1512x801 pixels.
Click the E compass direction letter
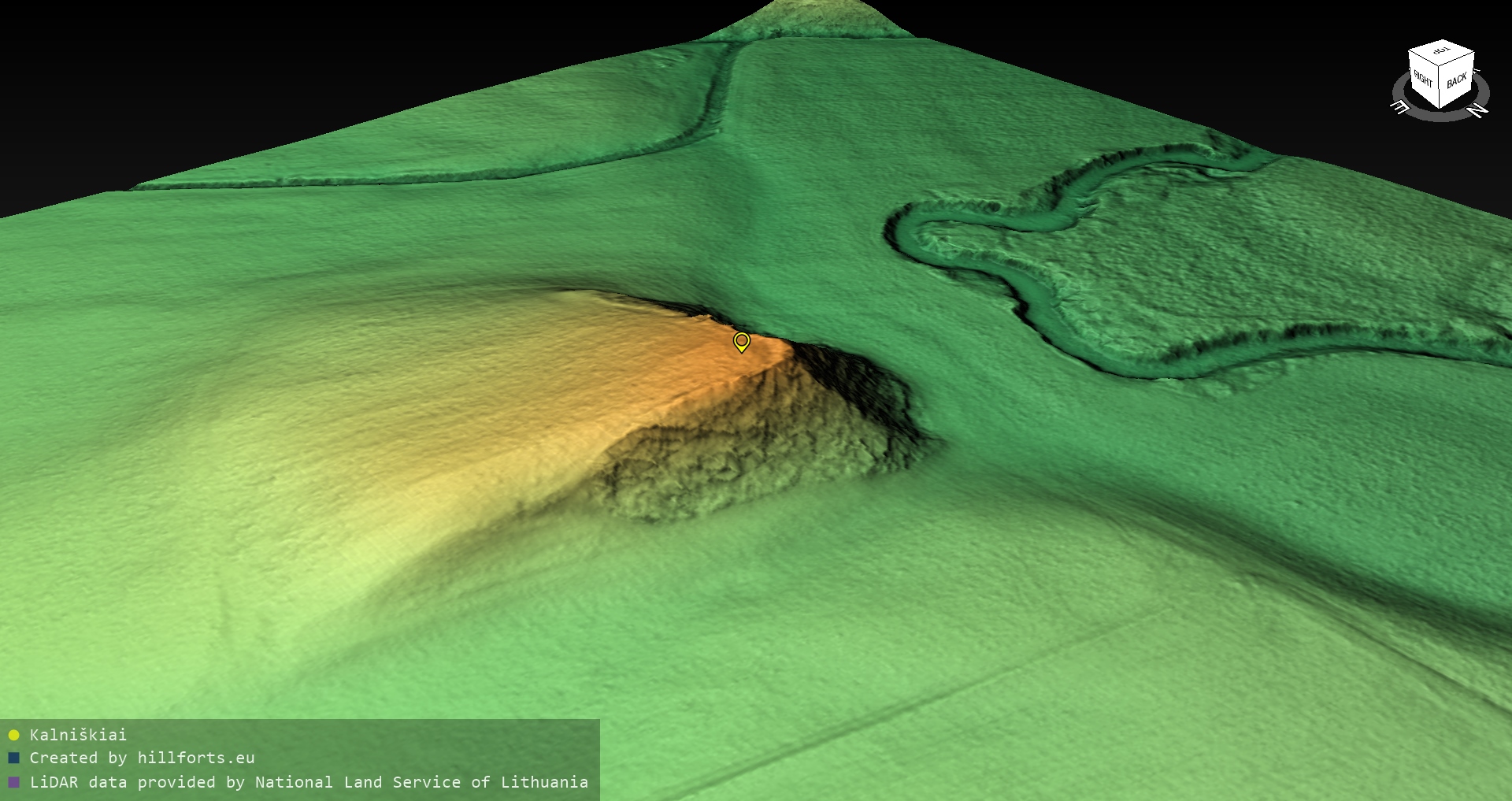1400,107
